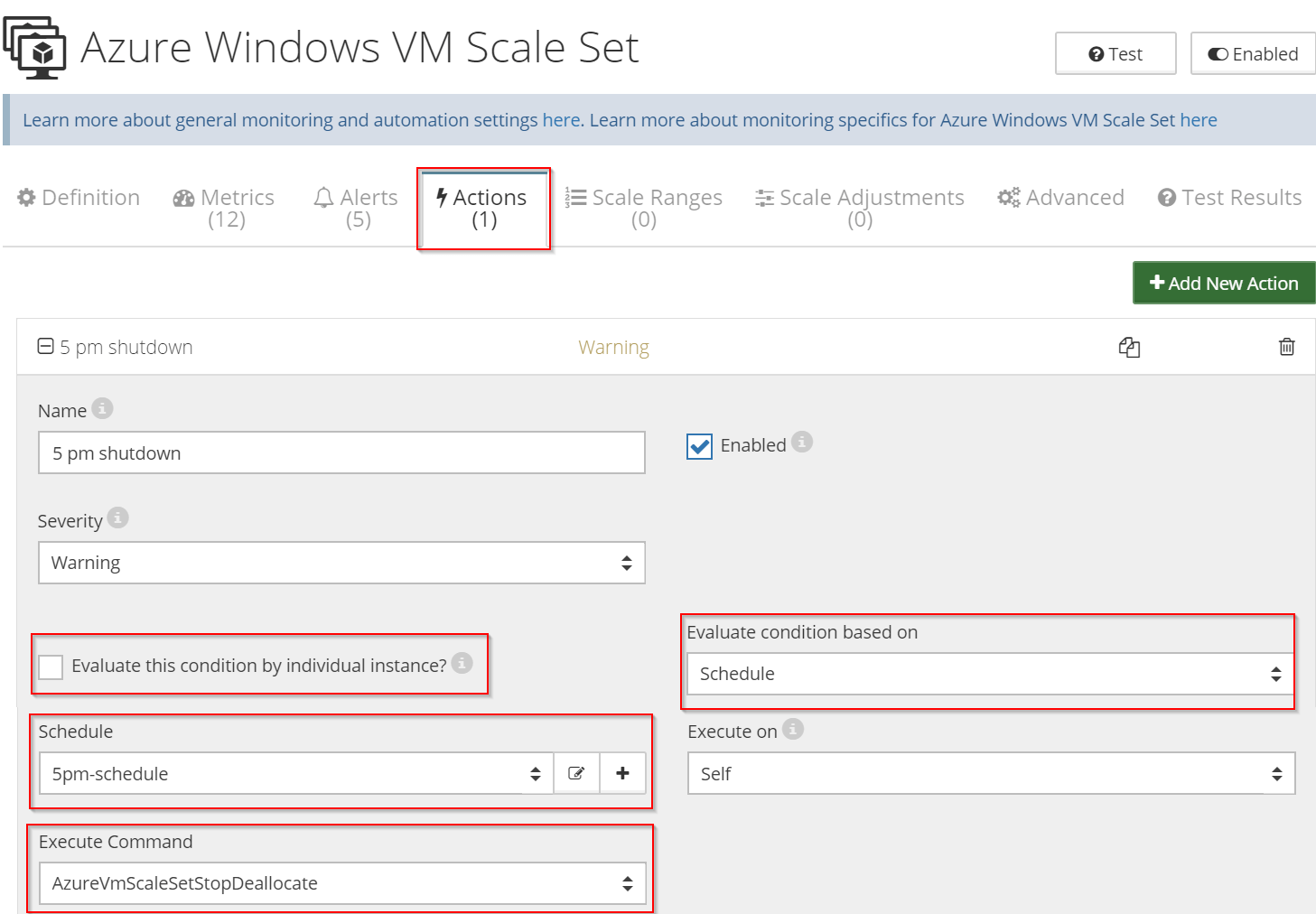Viewport: 1316px width, 914px height.
Task: Click into the Name input field
Action: (341, 452)
